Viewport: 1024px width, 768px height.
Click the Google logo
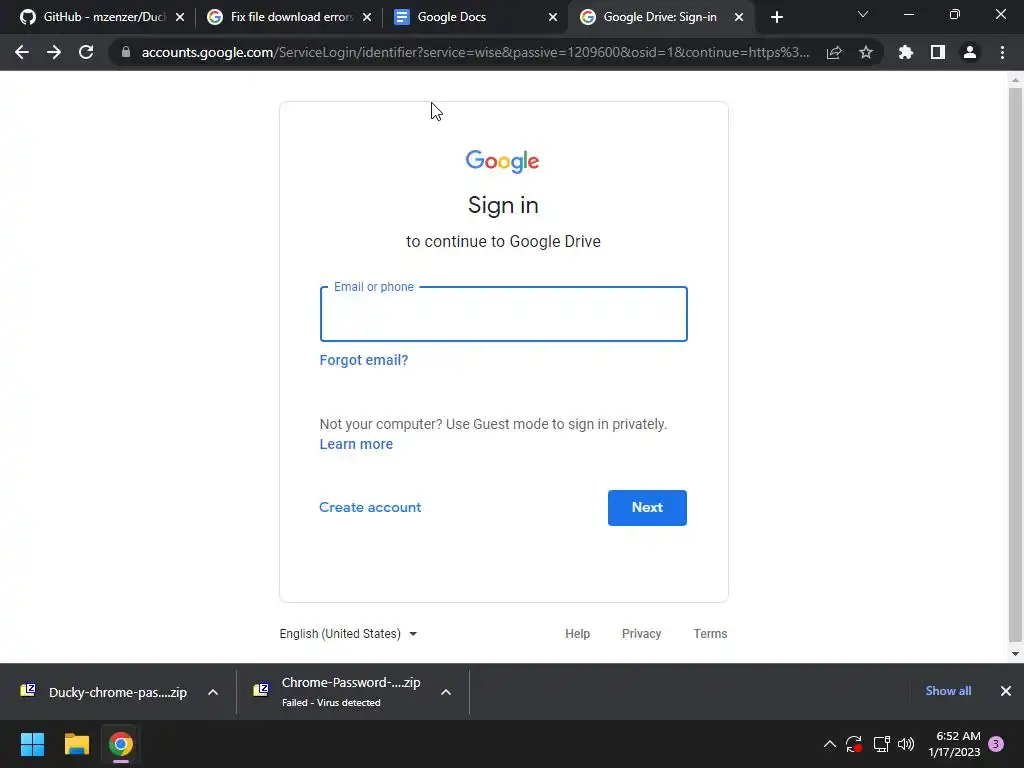(x=502, y=161)
